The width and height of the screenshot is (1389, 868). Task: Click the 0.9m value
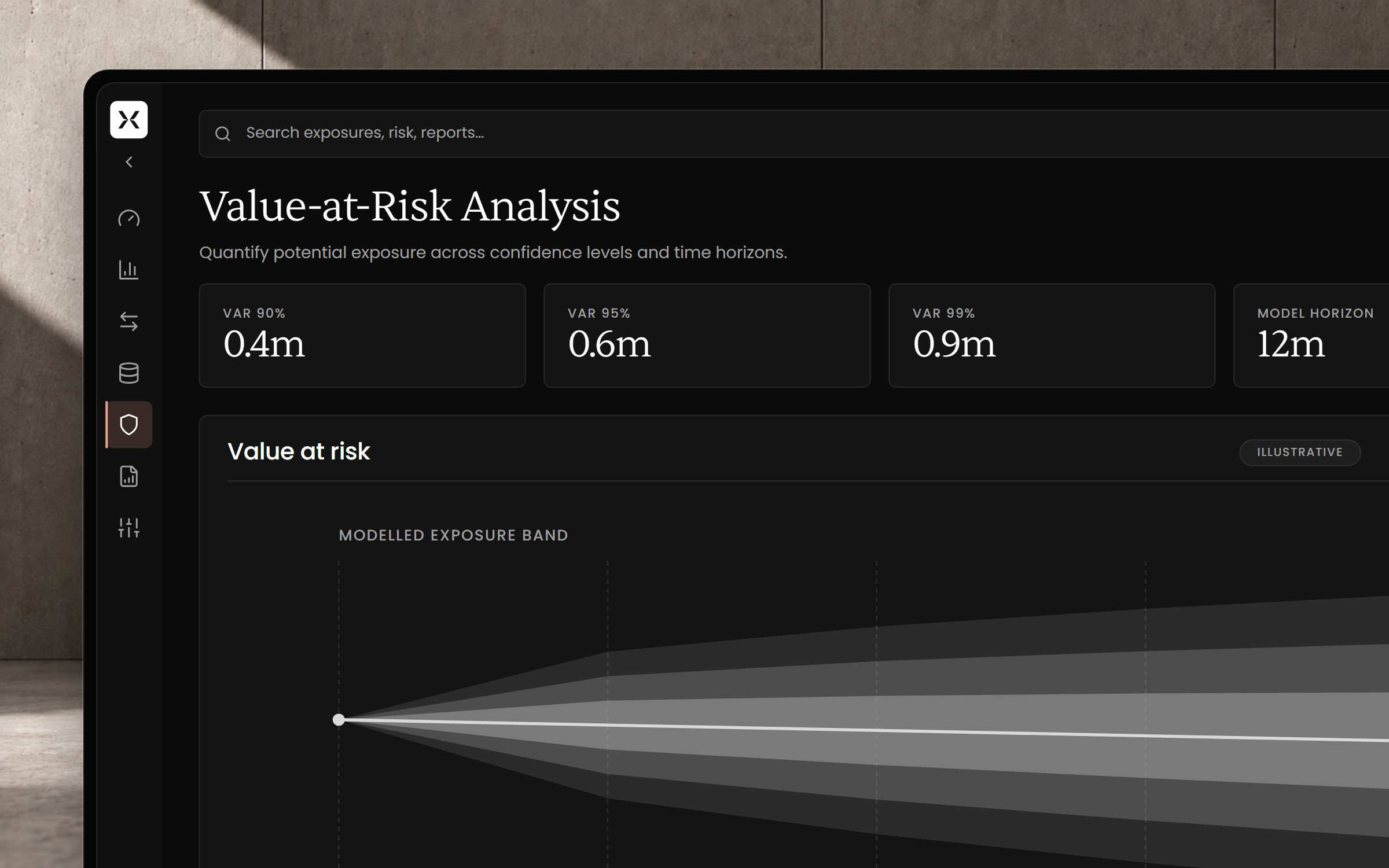[x=954, y=344]
